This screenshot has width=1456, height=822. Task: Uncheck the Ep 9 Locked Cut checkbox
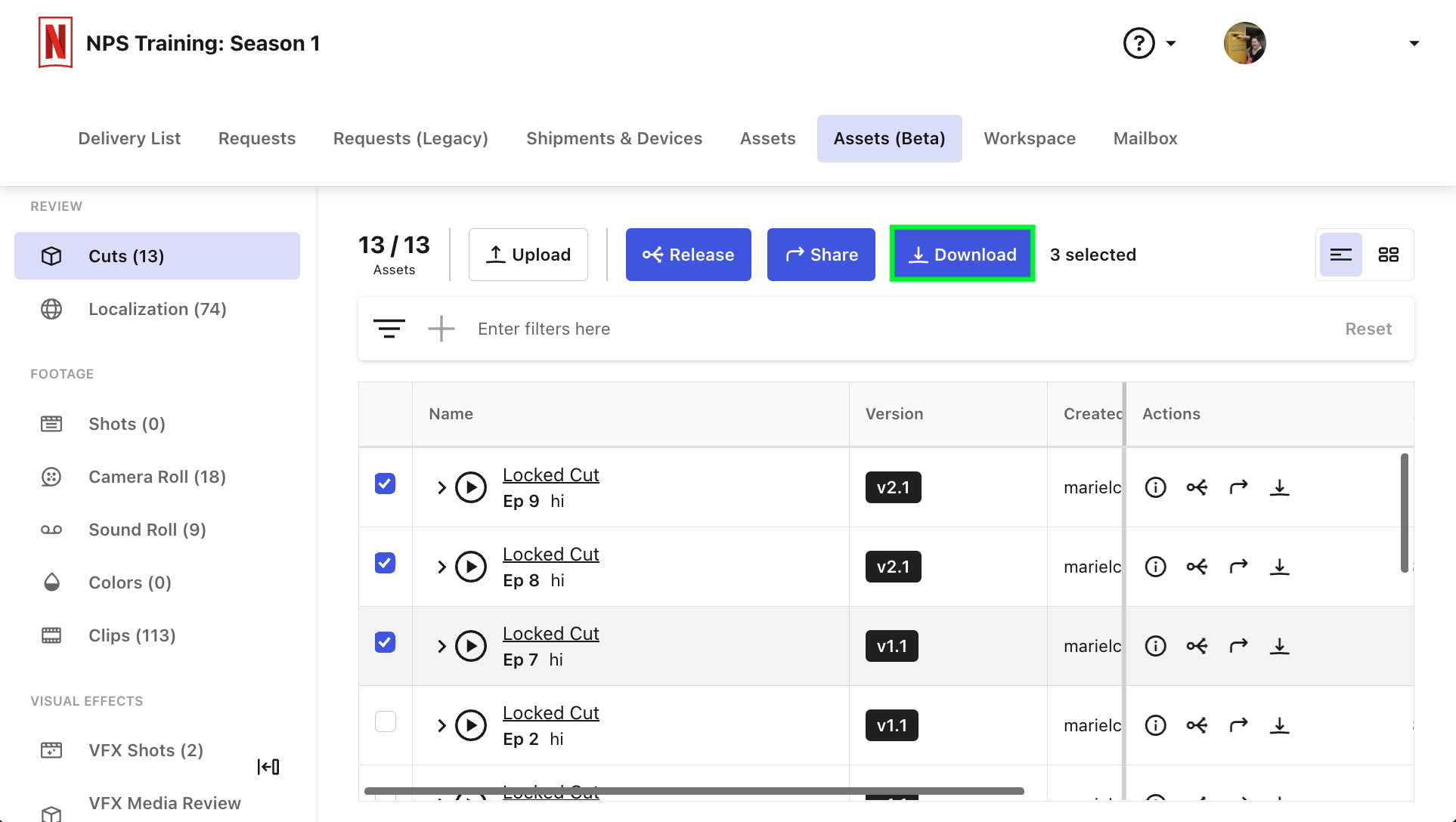385,484
